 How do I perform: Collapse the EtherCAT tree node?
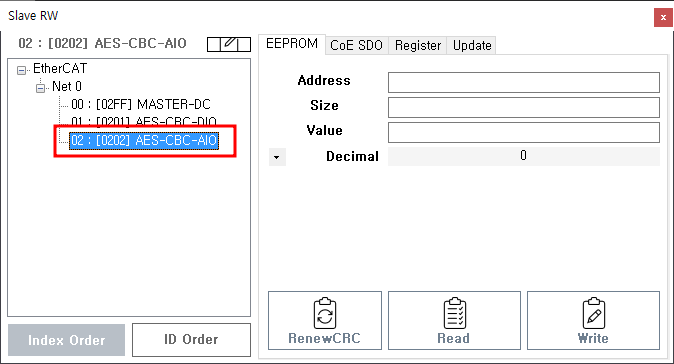[21, 70]
